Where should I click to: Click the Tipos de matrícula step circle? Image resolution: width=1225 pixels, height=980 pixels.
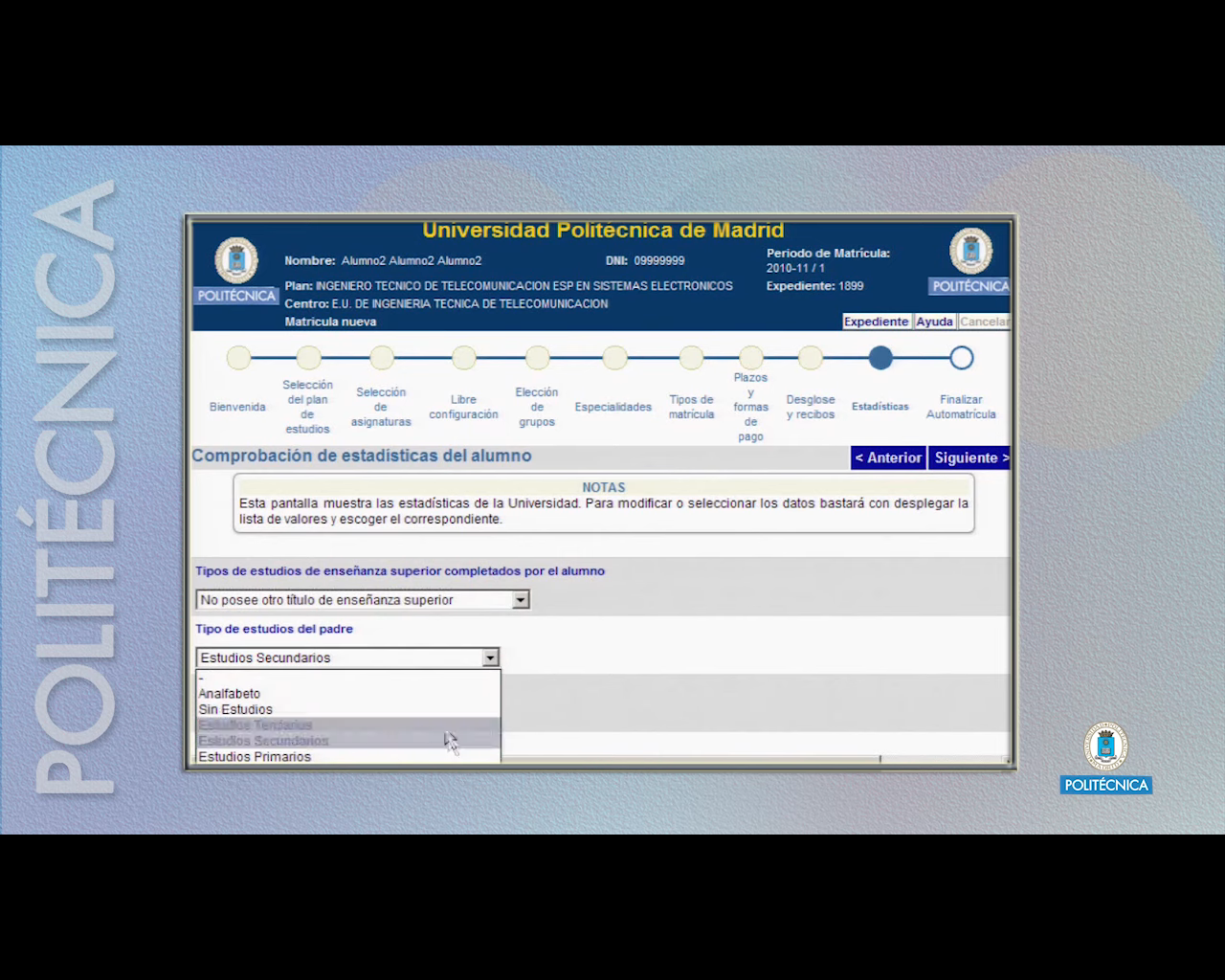pos(691,358)
